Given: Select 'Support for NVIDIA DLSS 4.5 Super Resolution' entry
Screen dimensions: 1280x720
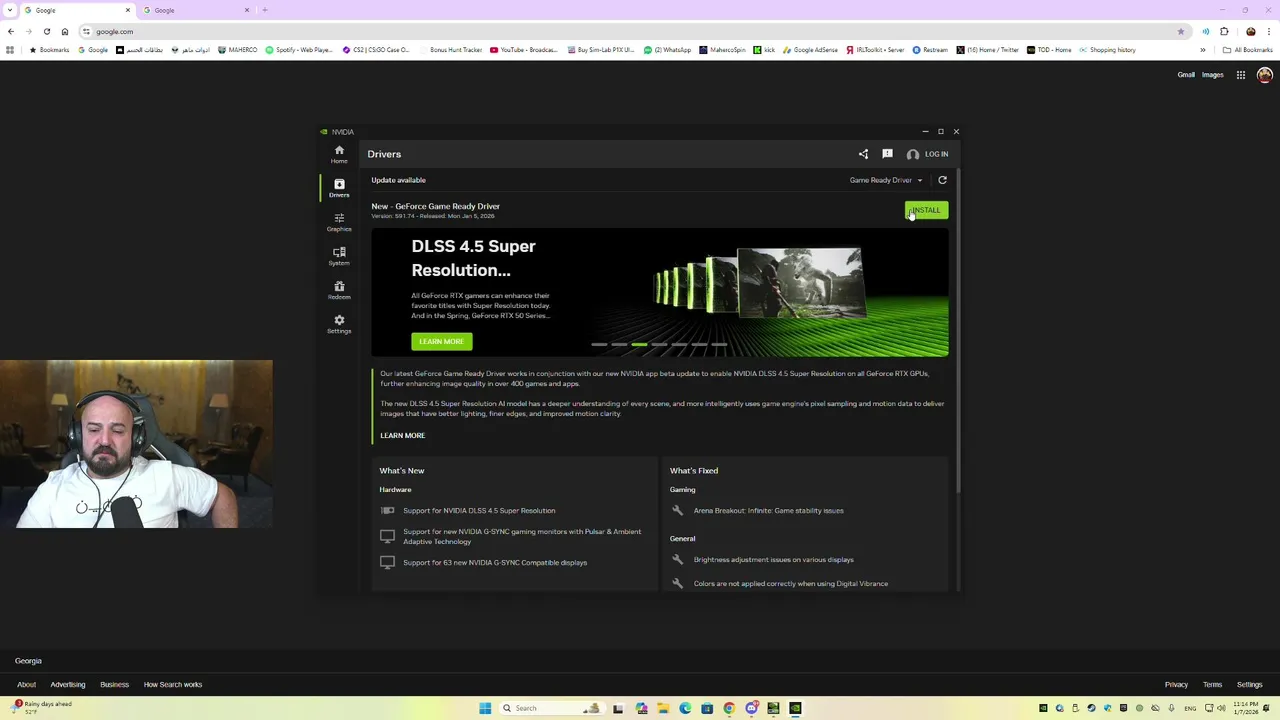Looking at the screenshot, I should [479, 511].
